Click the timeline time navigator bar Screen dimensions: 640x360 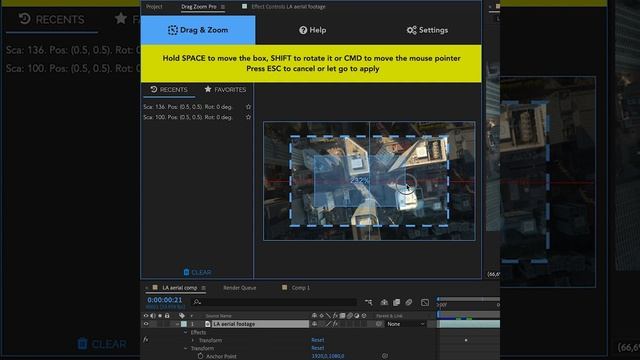(468, 299)
